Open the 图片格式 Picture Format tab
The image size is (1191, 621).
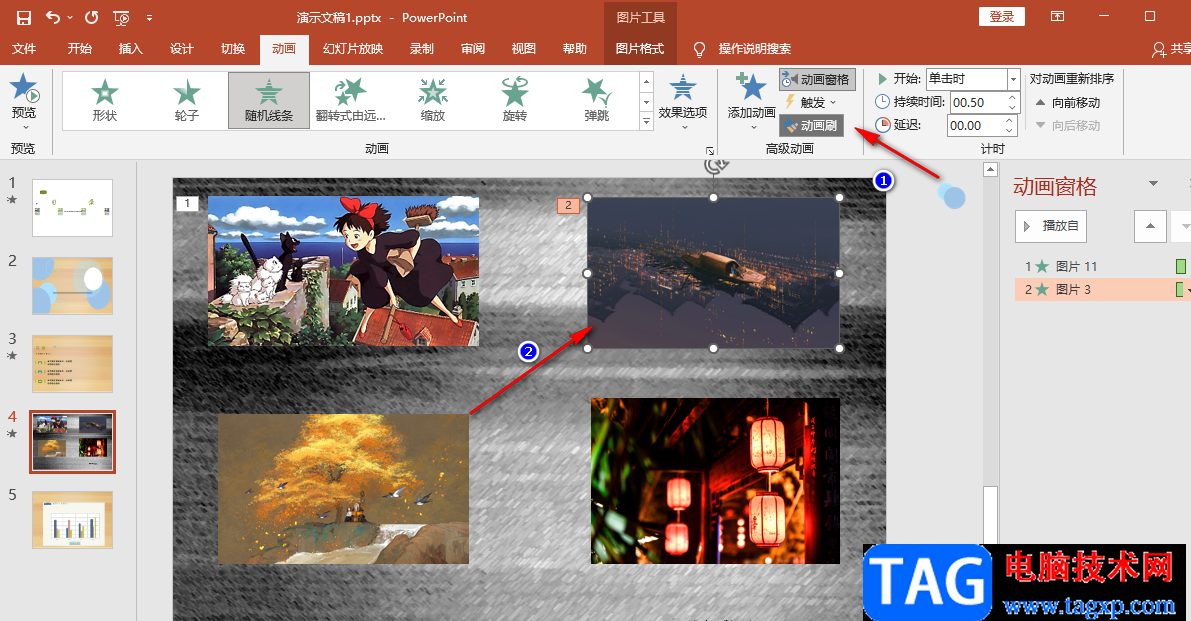pyautogui.click(x=640, y=49)
